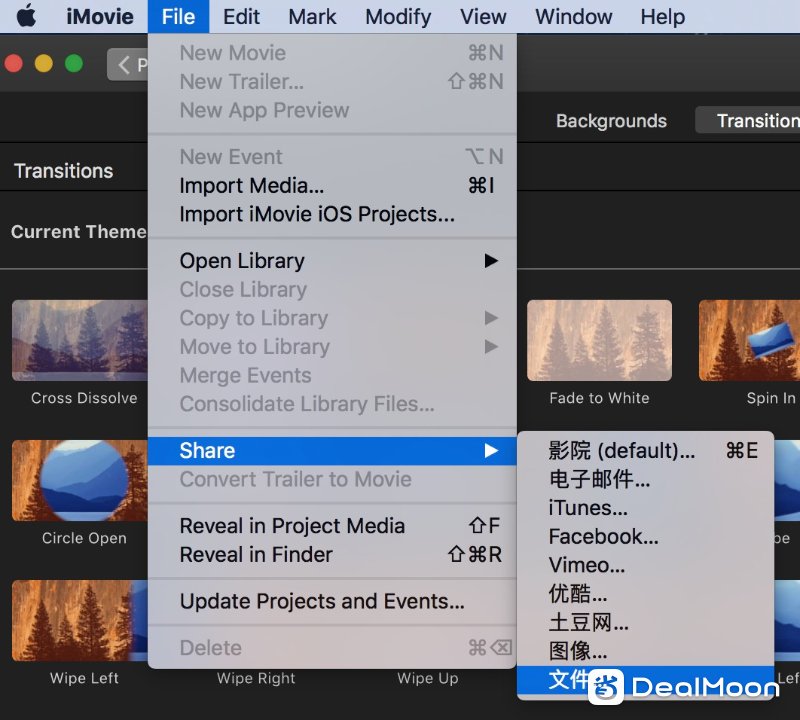The height and width of the screenshot is (720, 800).
Task: Minimize the window with yellow button
Action: [44, 63]
